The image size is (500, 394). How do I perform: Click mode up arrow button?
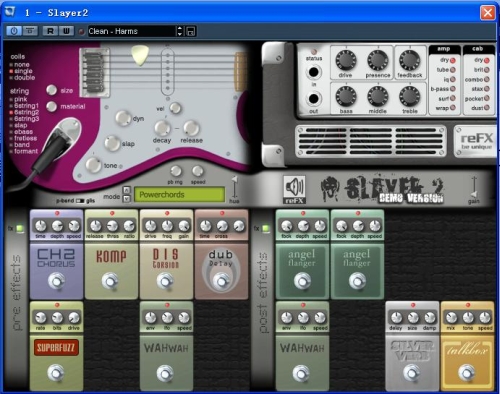126,190
